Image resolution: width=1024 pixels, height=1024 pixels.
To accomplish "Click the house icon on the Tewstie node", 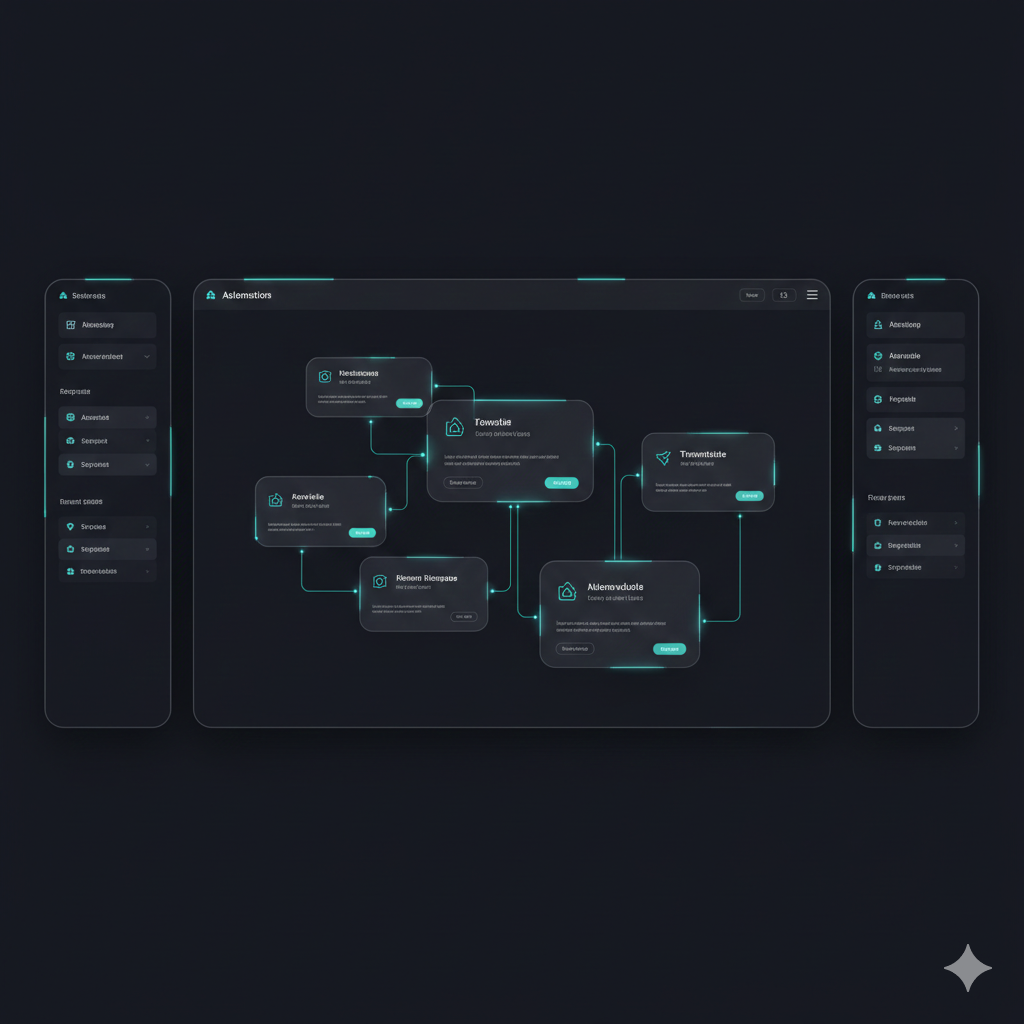I will (x=455, y=427).
